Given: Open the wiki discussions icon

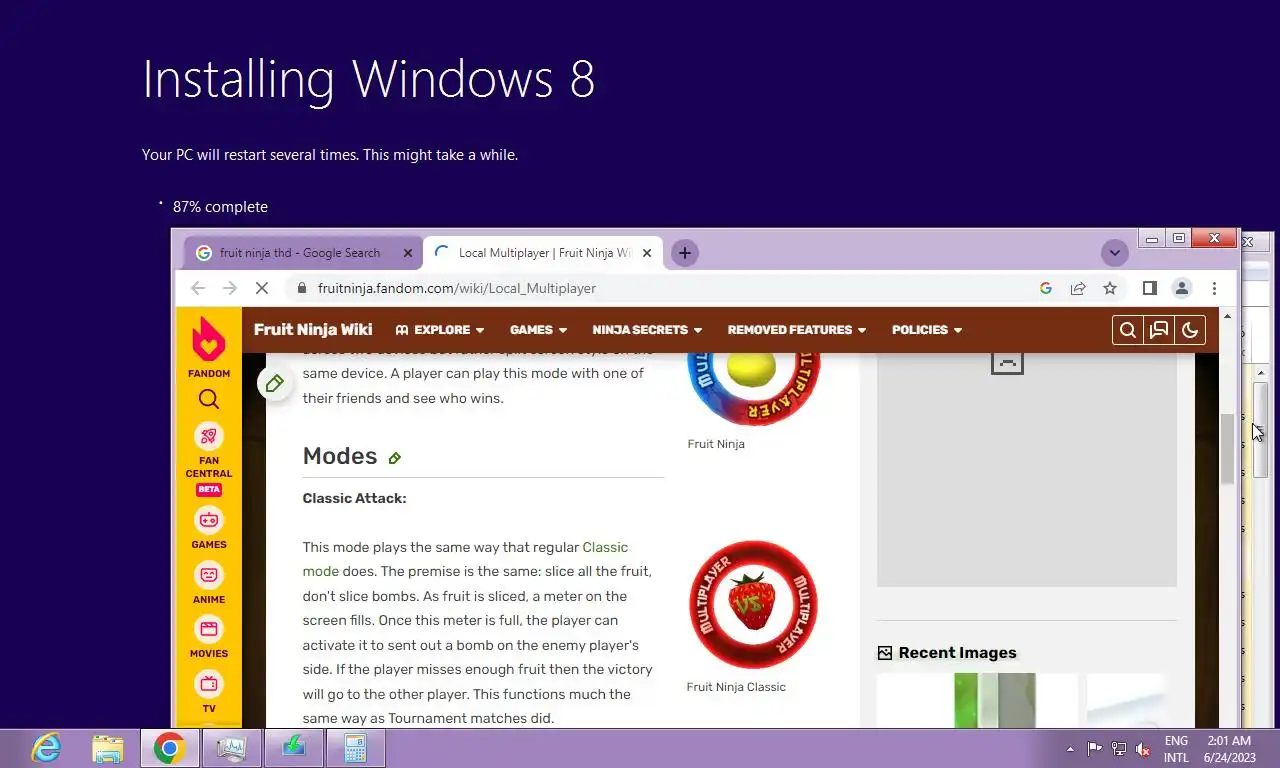Looking at the screenshot, I should coord(1159,330).
